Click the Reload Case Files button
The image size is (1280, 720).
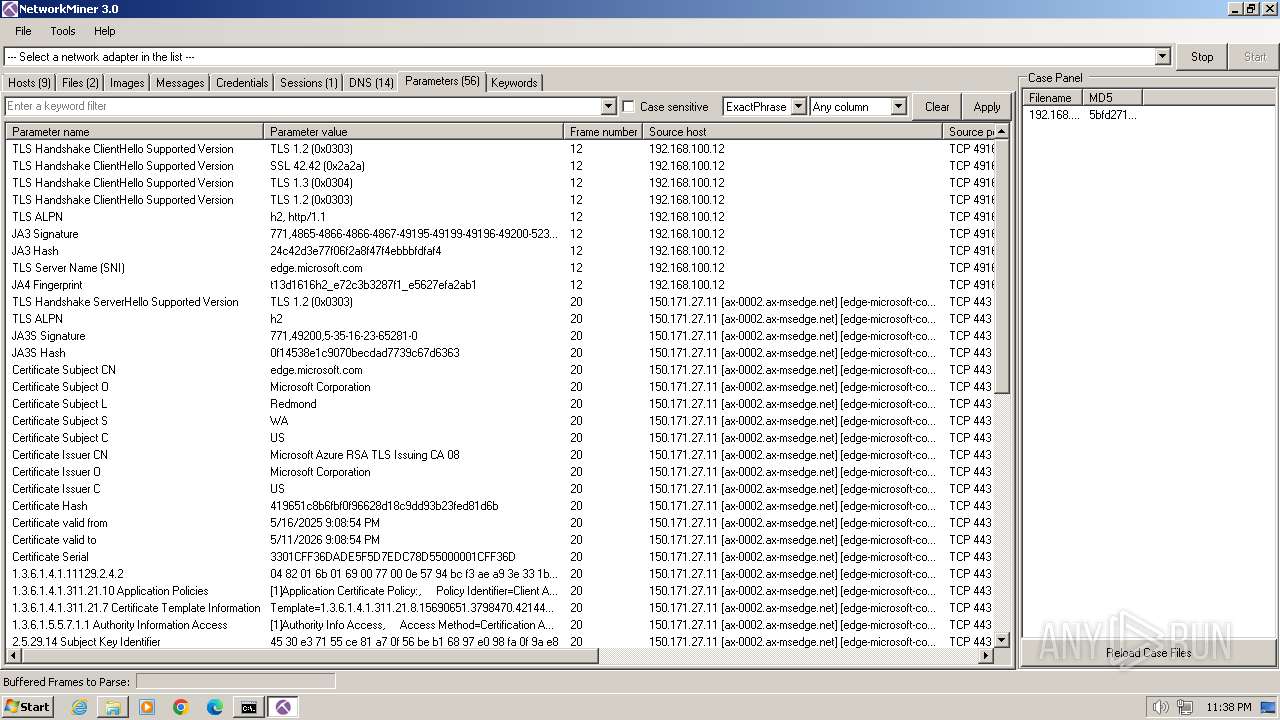tap(1148, 653)
